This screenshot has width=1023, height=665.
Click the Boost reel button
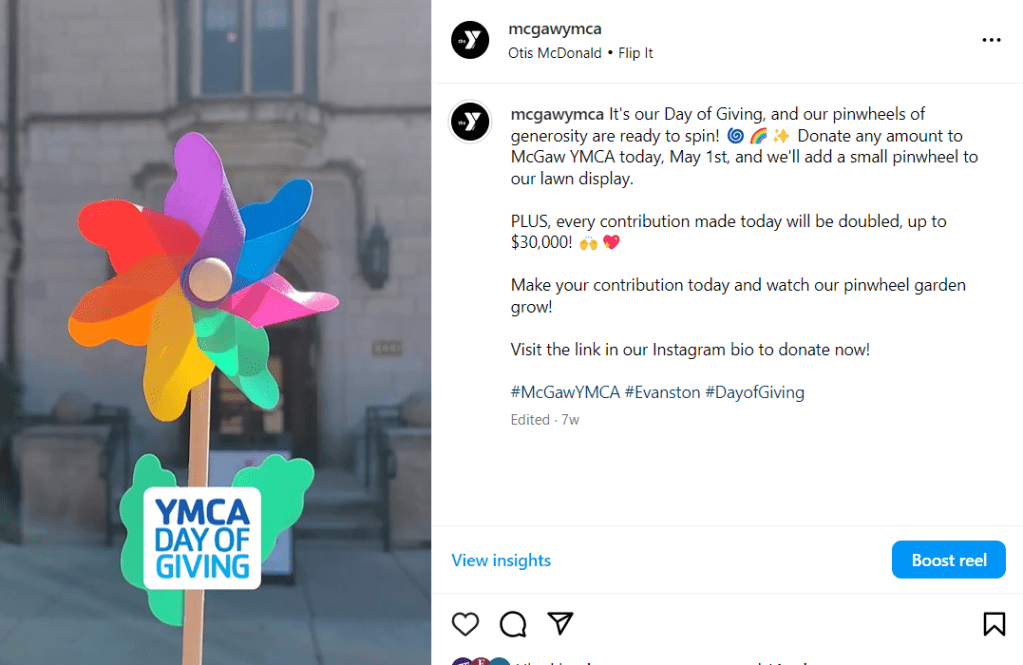point(948,560)
